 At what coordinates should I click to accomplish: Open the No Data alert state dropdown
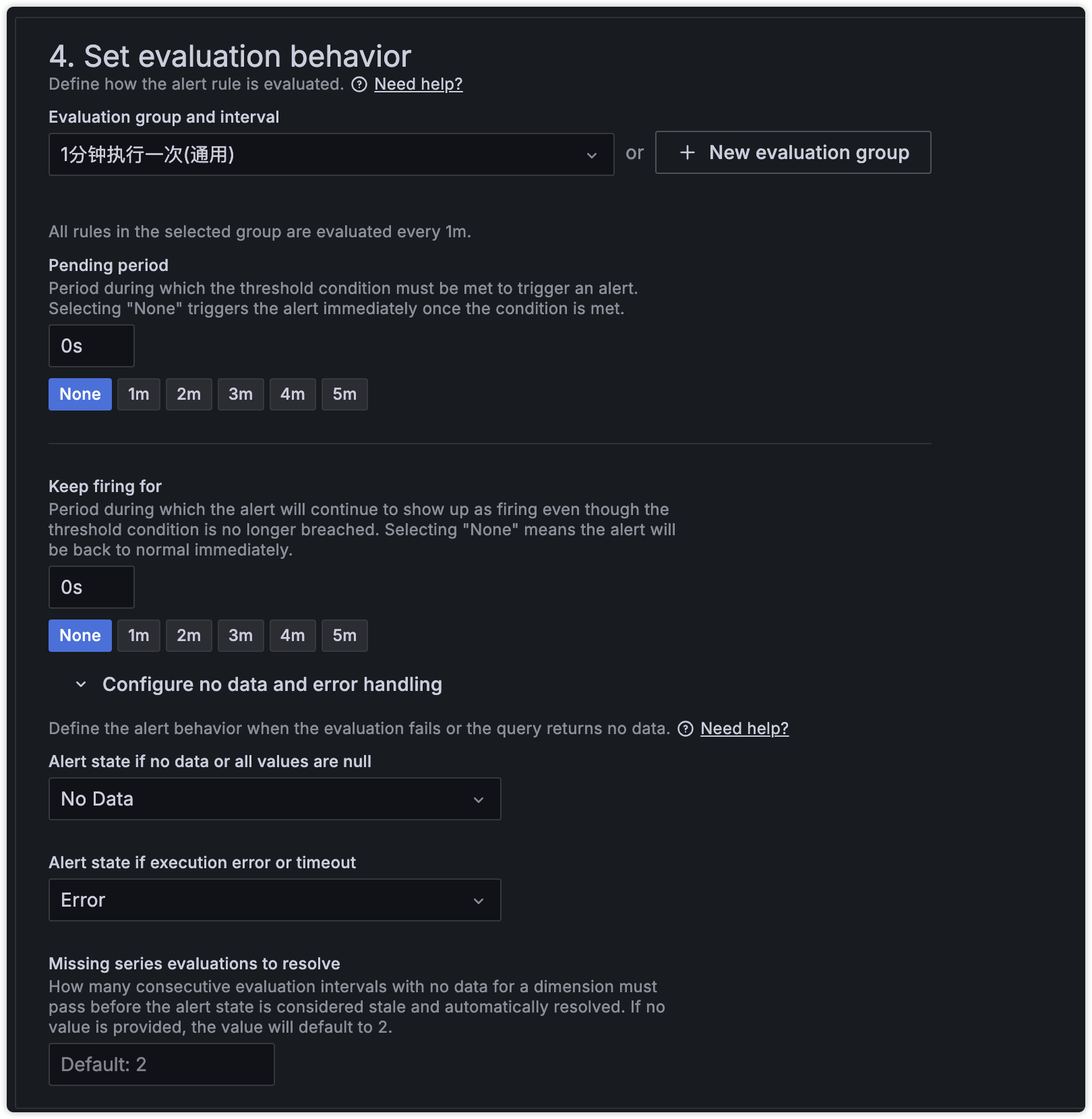point(274,799)
